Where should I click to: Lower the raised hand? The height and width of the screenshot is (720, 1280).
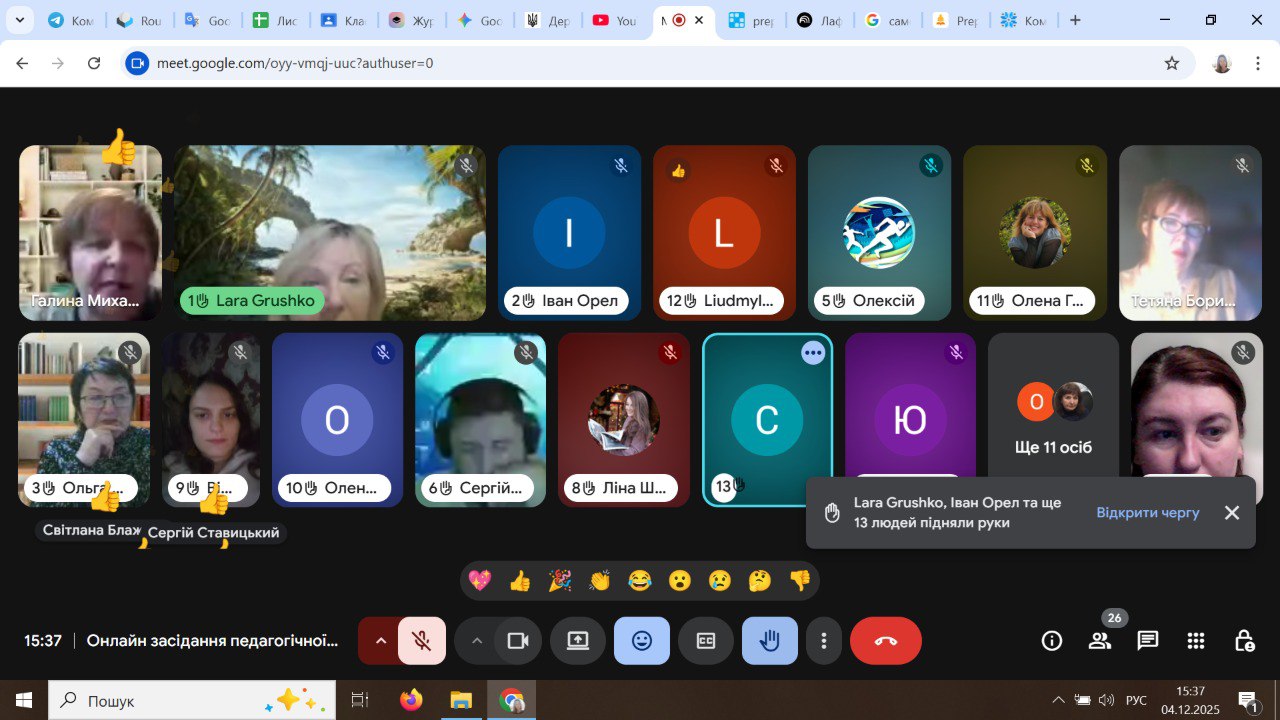(x=769, y=641)
